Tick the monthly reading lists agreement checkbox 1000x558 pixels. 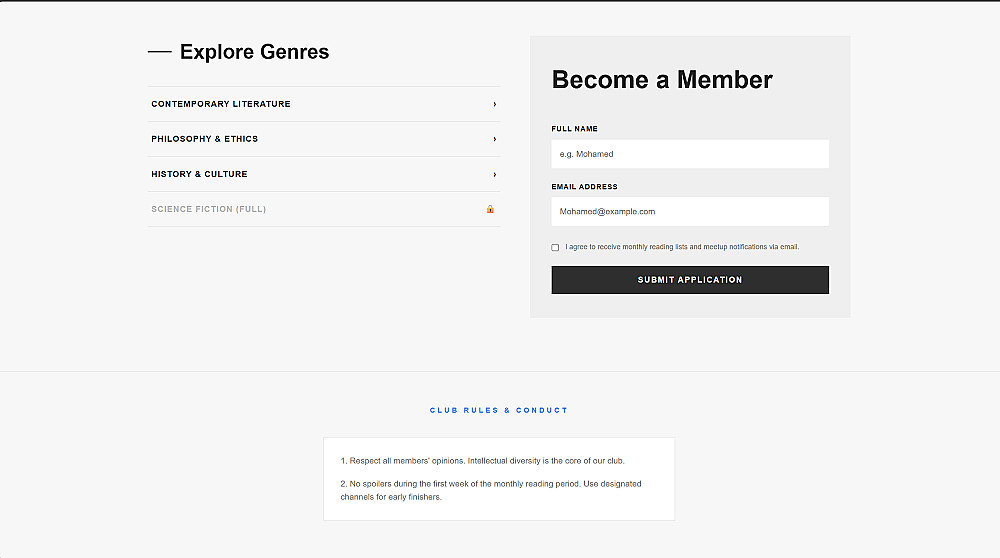[x=555, y=247]
